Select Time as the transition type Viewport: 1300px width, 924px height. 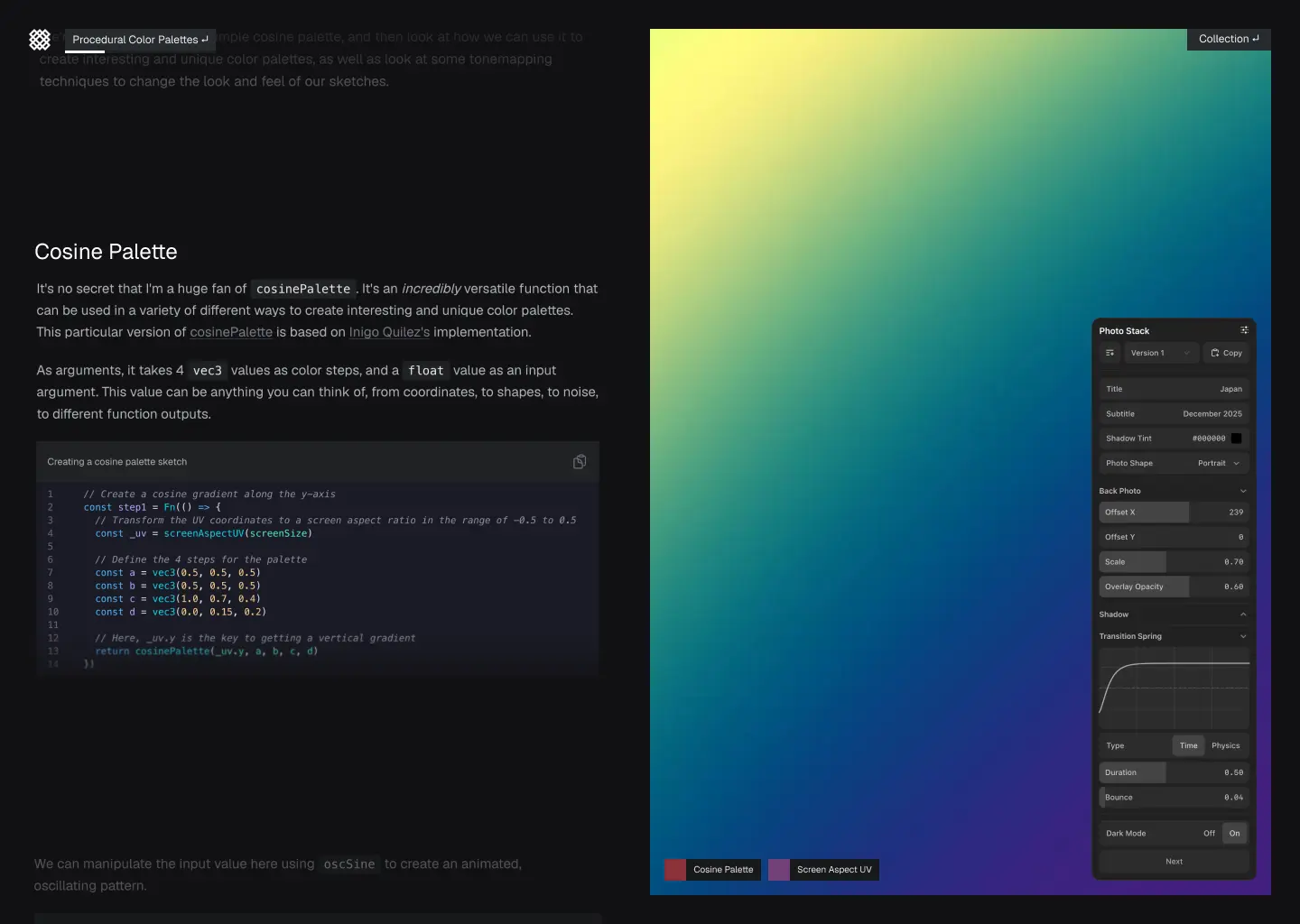(1188, 745)
